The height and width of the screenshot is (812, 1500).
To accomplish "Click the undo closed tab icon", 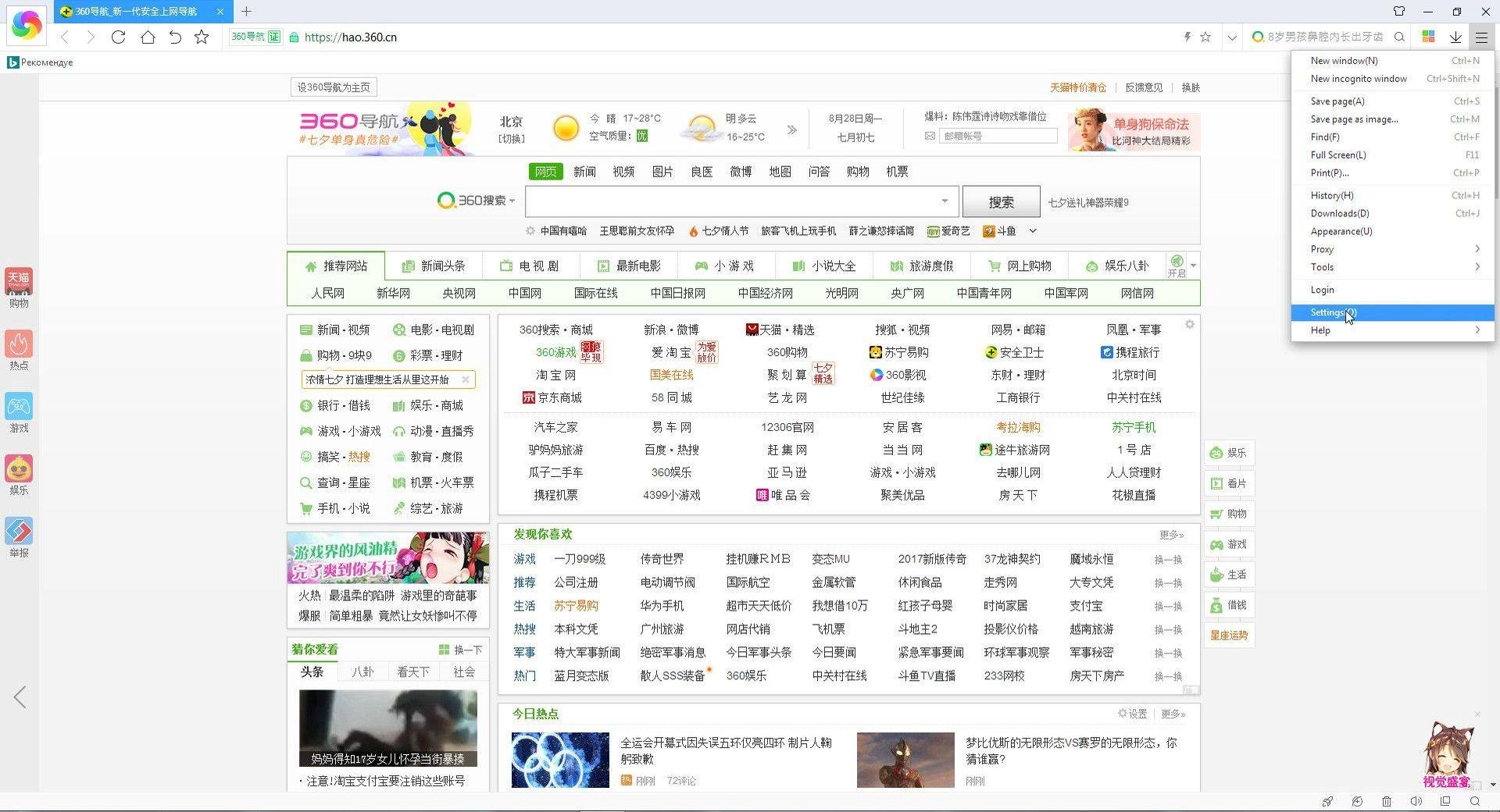I will tap(175, 37).
